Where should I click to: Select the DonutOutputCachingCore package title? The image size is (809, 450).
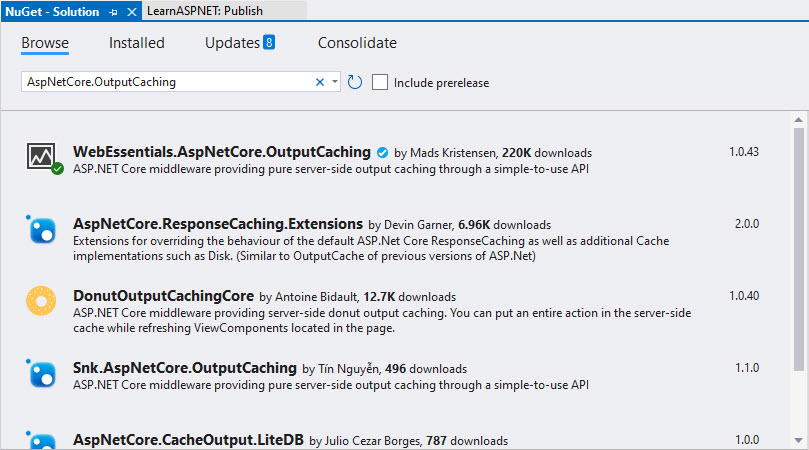click(x=164, y=296)
